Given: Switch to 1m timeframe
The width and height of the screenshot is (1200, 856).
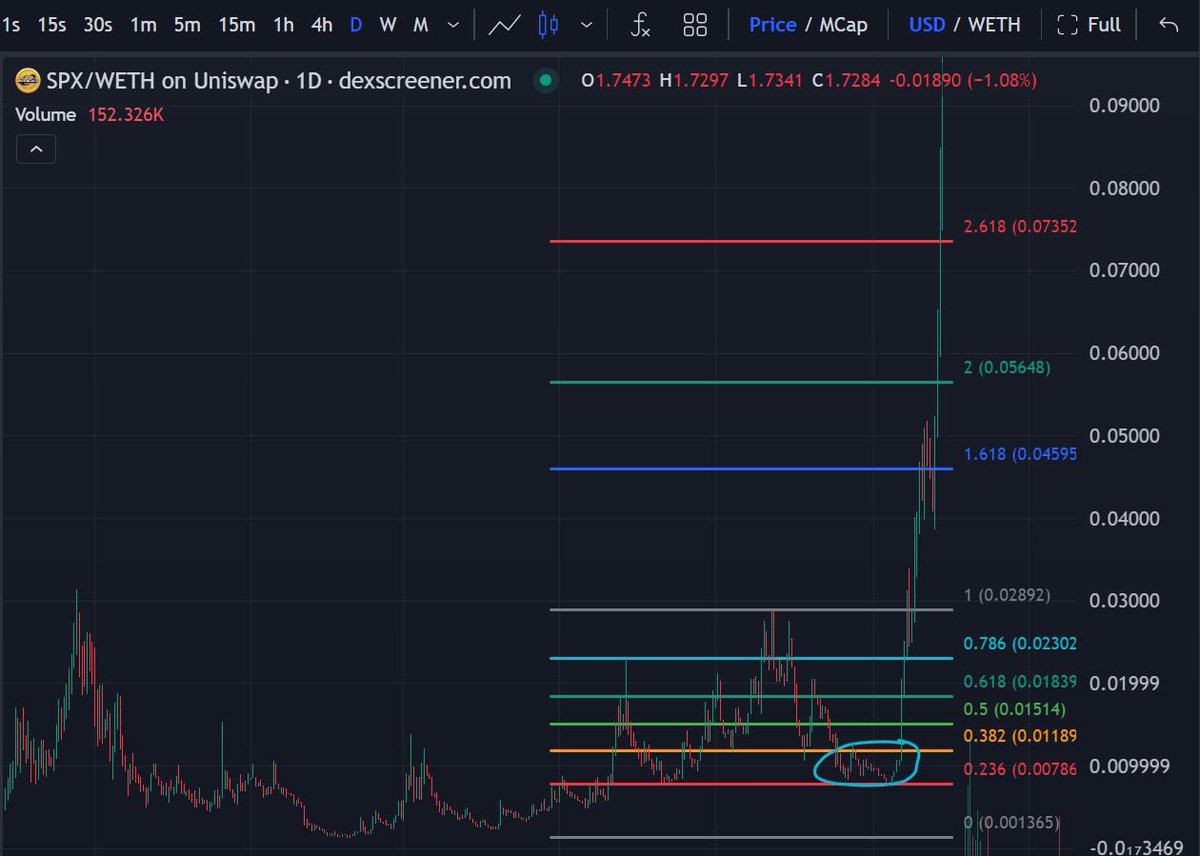Looking at the screenshot, I should [143, 24].
